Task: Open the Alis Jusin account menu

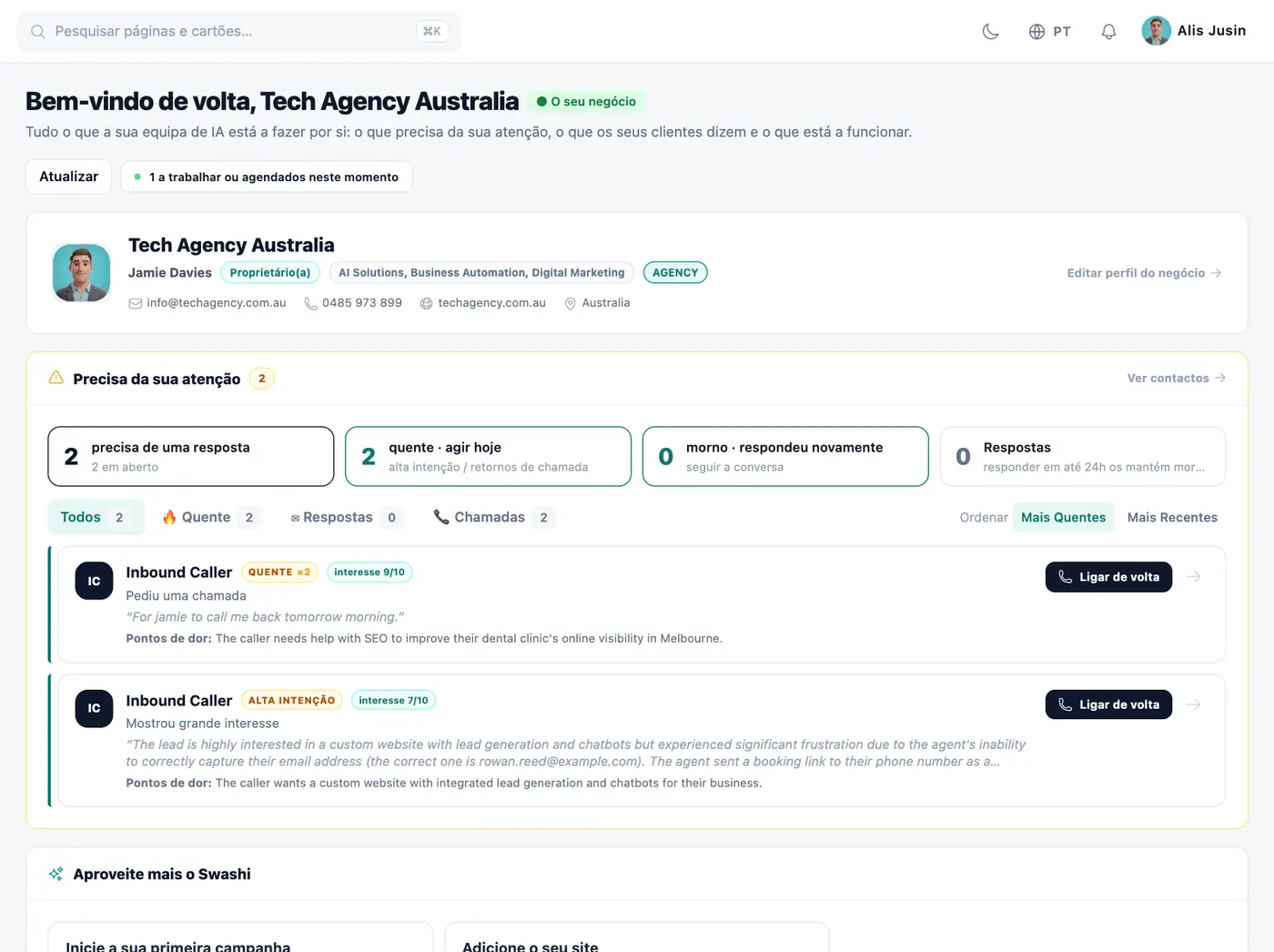Action: (x=1194, y=31)
